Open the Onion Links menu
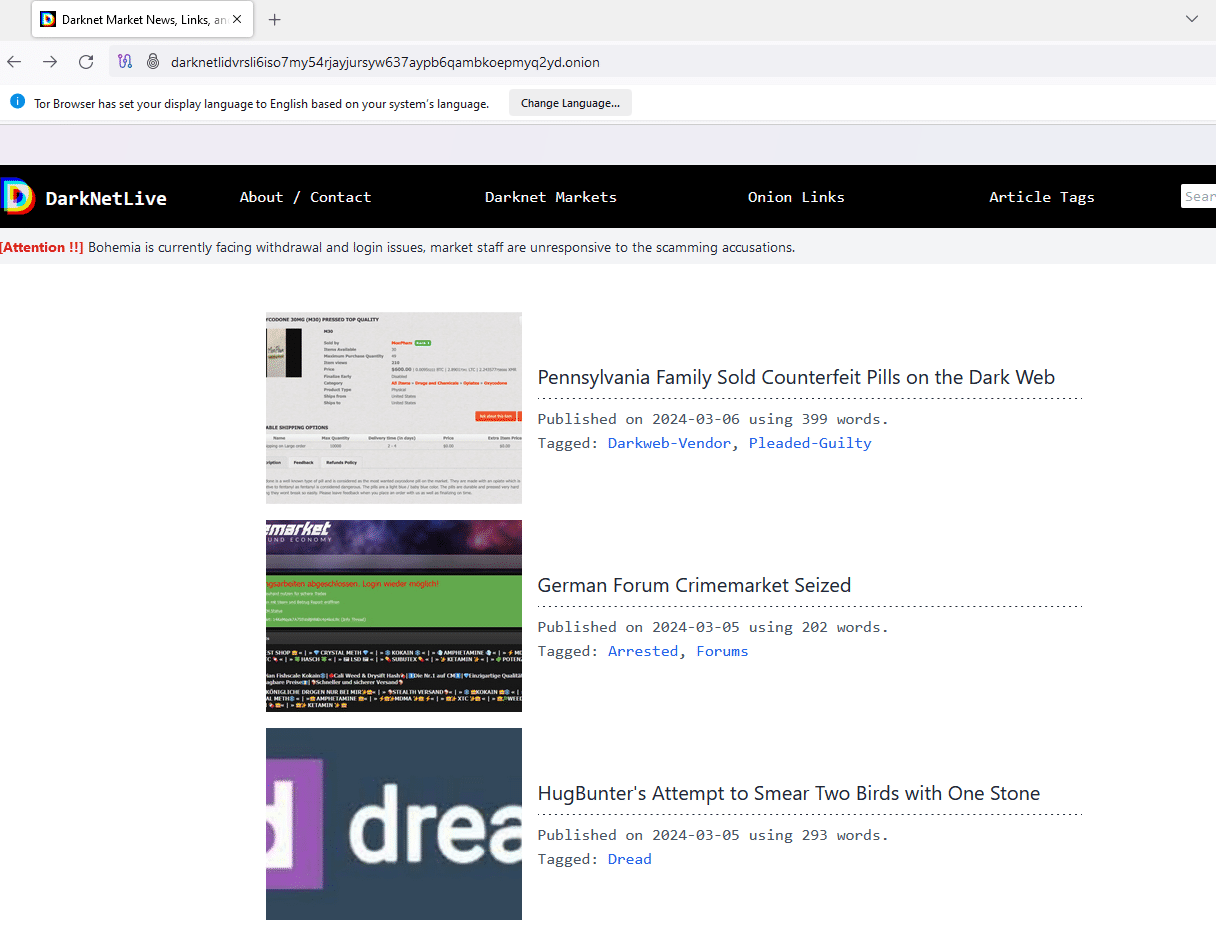Viewport: 1216px width, 931px height. [x=796, y=197]
